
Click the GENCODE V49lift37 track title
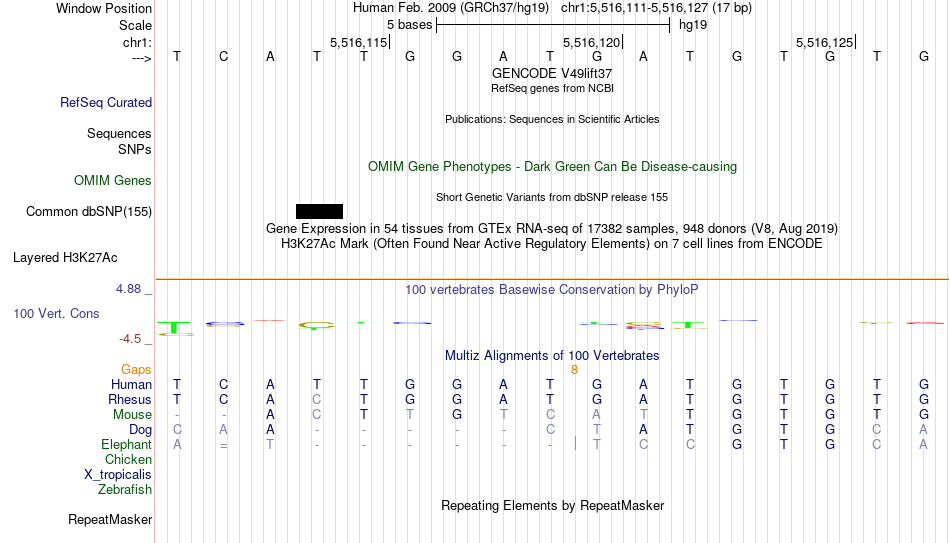552,73
